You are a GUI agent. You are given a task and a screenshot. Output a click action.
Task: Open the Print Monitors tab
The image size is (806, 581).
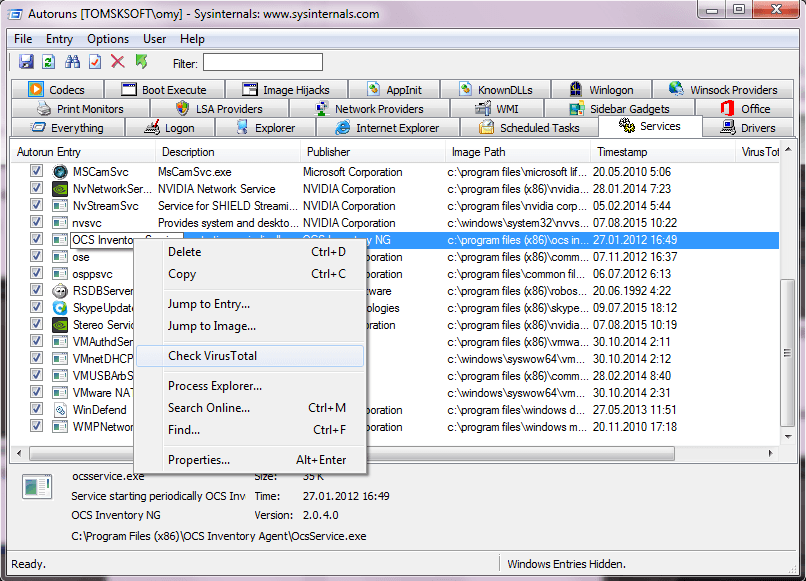[x=80, y=108]
